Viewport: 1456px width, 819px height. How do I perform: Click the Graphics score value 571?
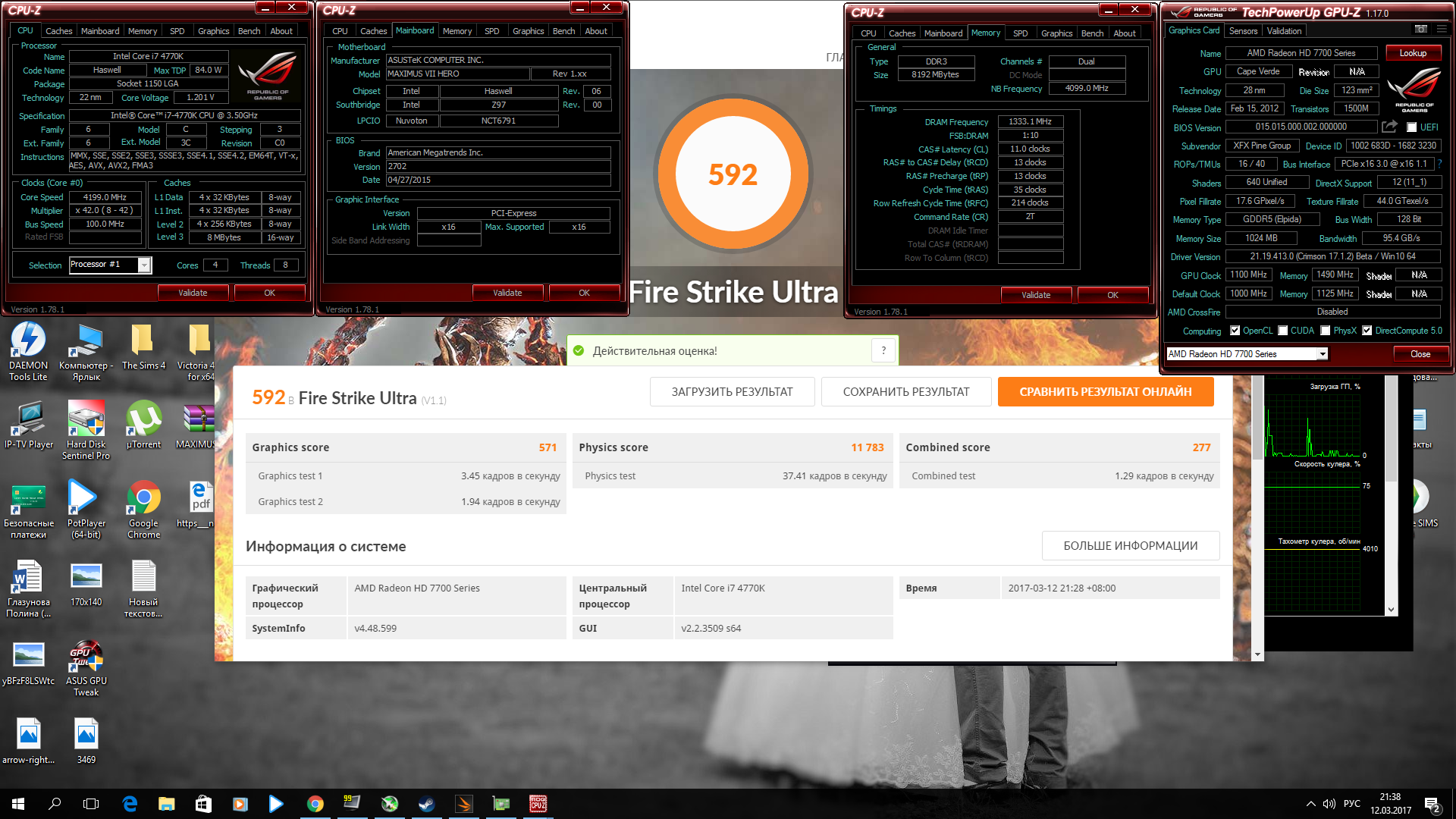(x=548, y=447)
